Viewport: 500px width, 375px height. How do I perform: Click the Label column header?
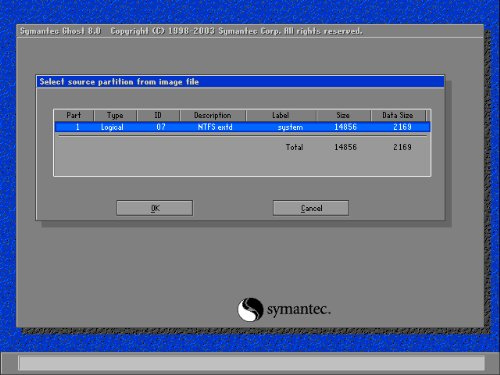(x=281, y=115)
